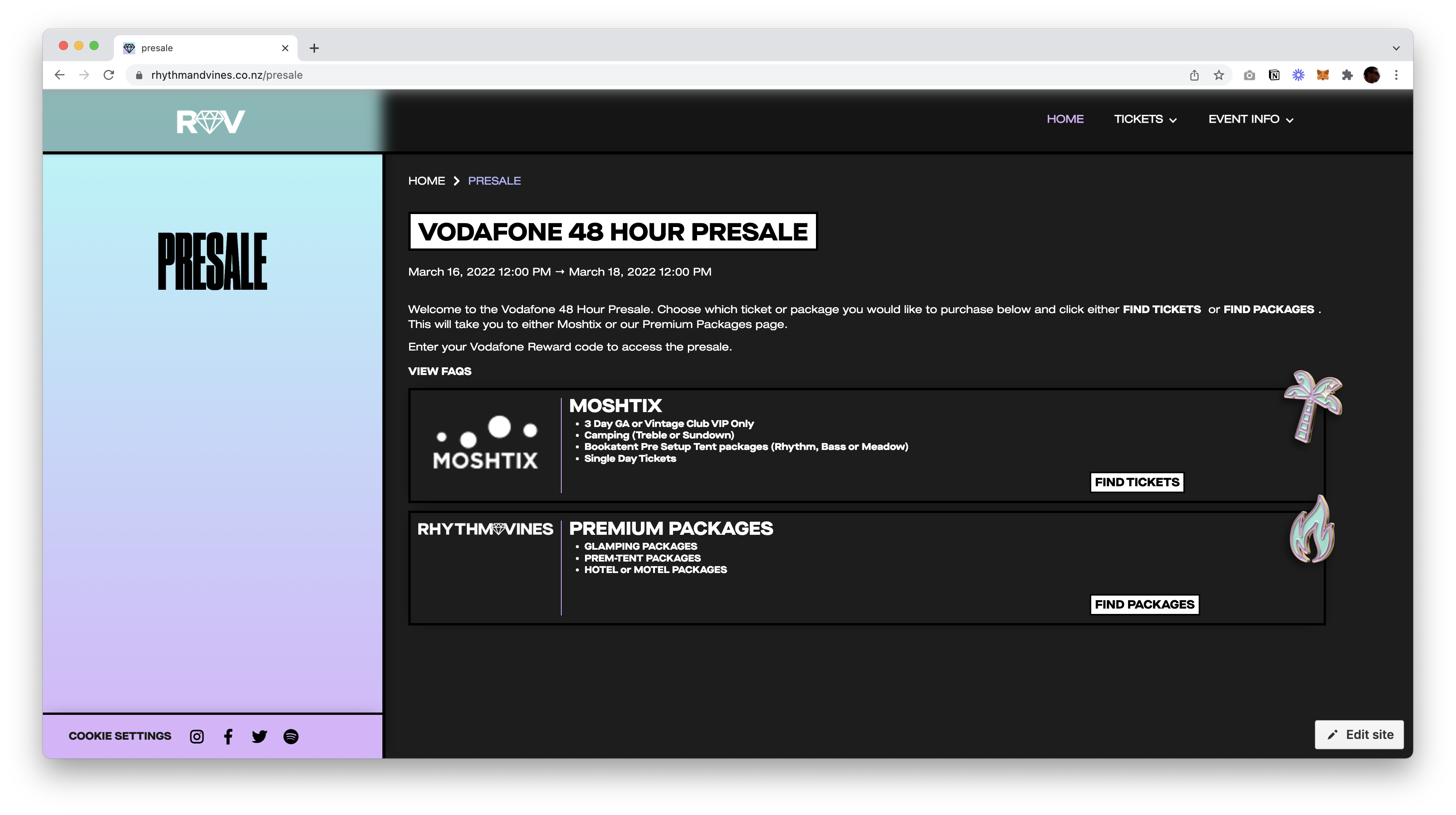Viewport: 1456px width, 815px height.
Task: Click 'GLAMPING PACKAGES' bullet
Action: (640, 546)
